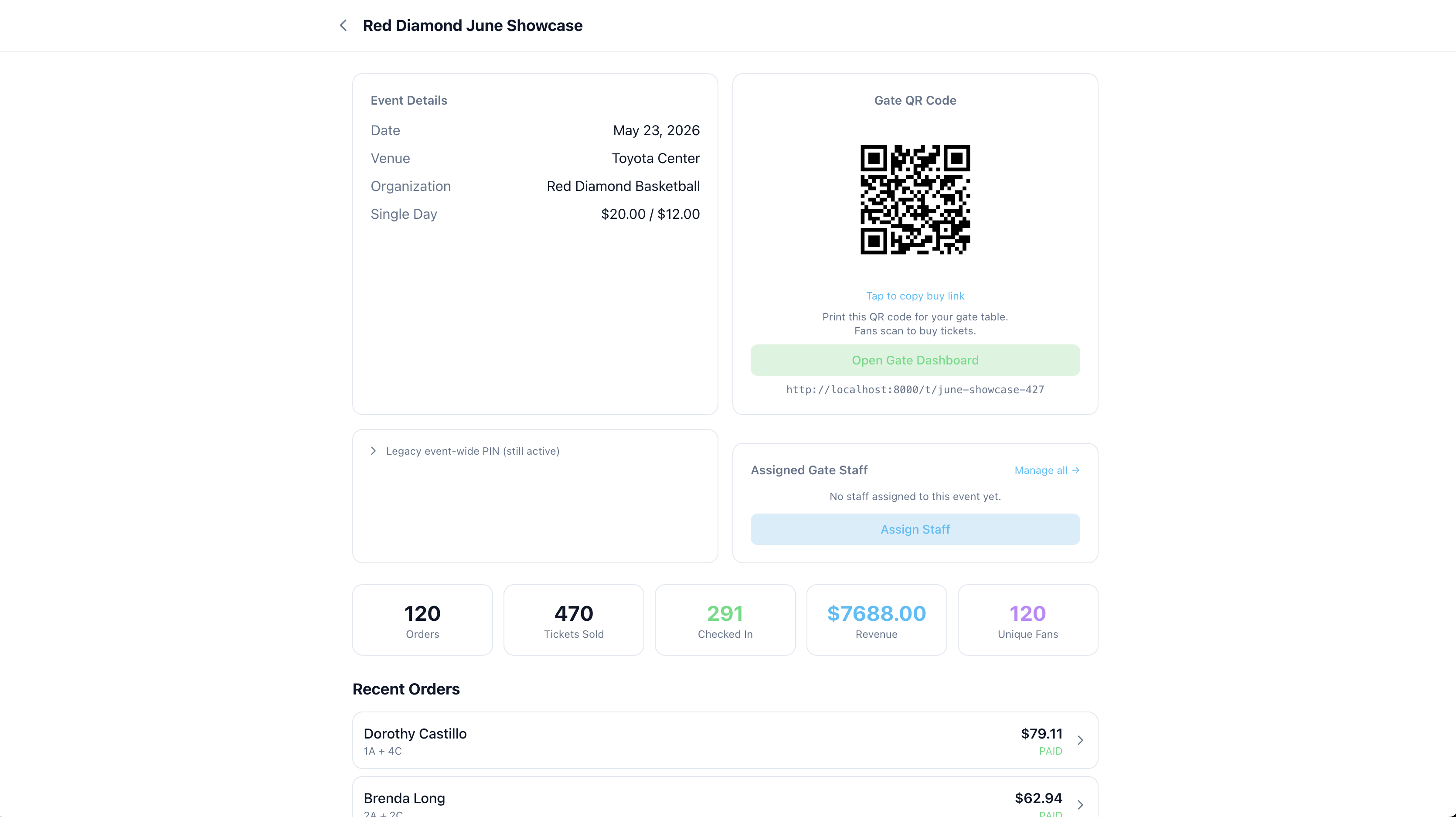Click the Recent Orders heading
Screen dimensions: 1456x817
tap(406, 689)
